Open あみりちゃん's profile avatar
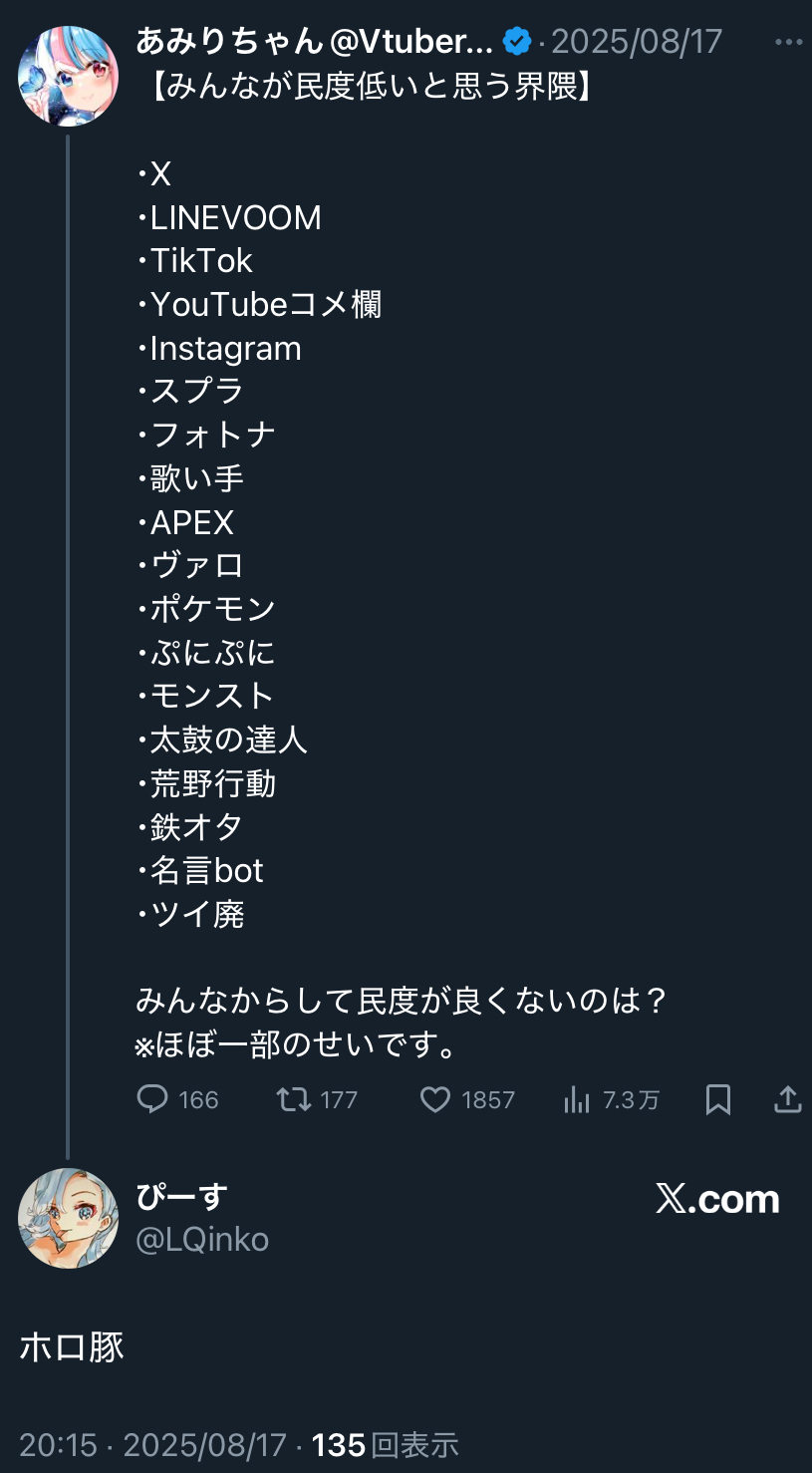The height and width of the screenshot is (1473, 812). (68, 76)
